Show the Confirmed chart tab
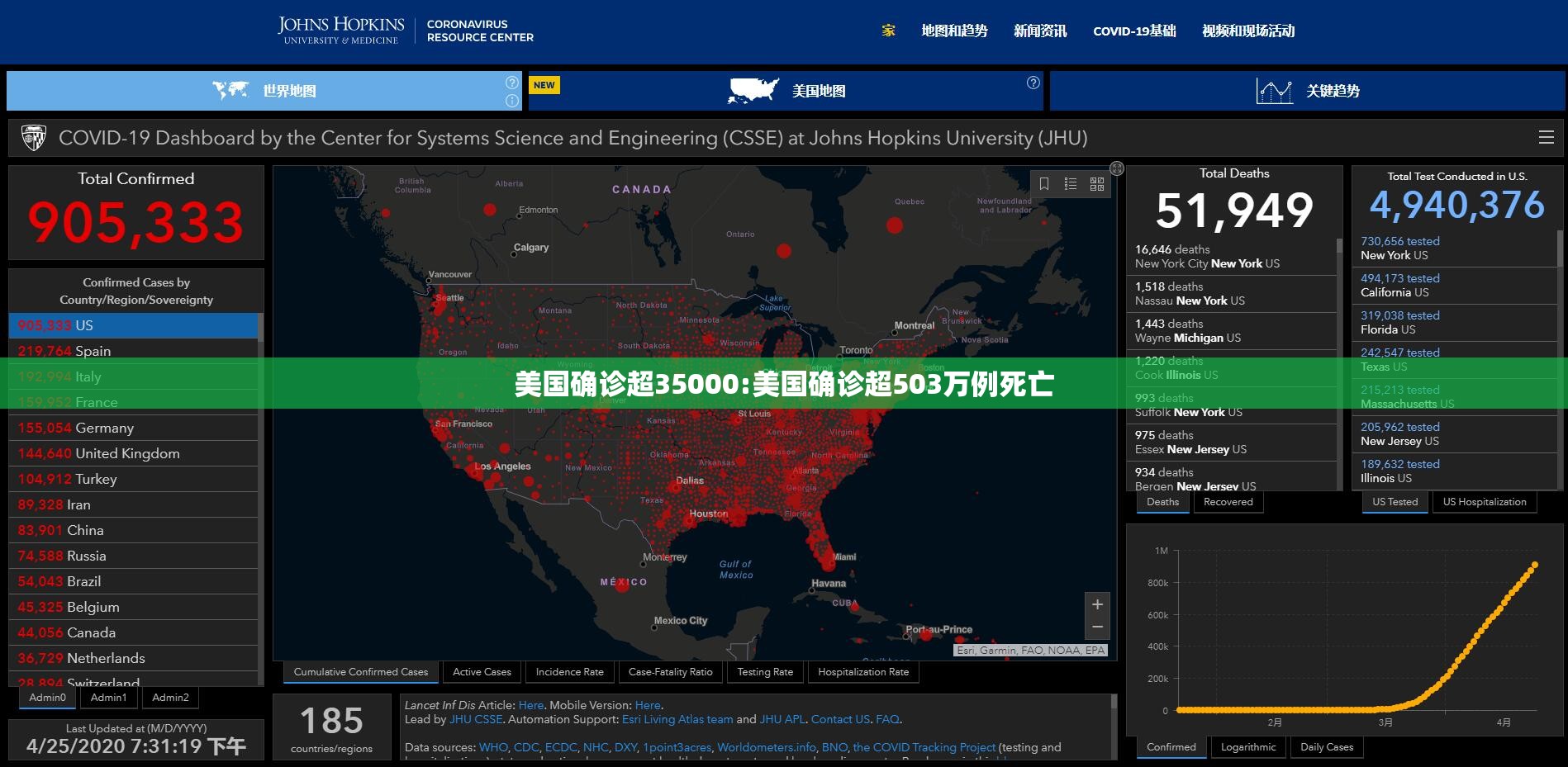1568x767 pixels. tap(1171, 747)
